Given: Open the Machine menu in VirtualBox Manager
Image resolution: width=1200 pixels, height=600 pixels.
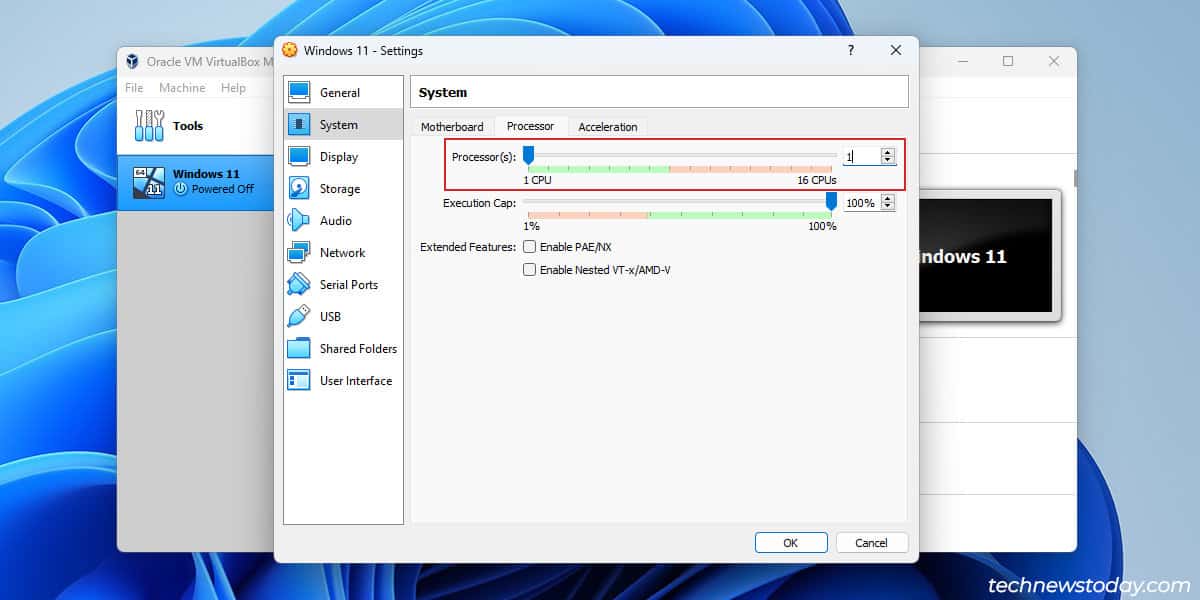Looking at the screenshot, I should click(x=182, y=88).
